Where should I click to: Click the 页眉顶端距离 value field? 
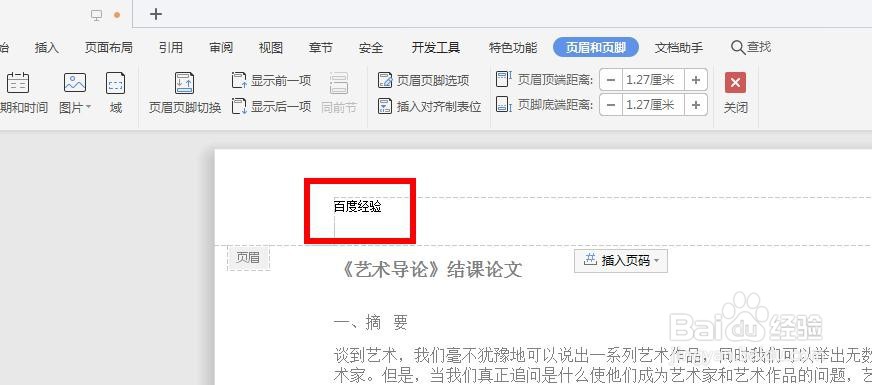tap(653, 80)
